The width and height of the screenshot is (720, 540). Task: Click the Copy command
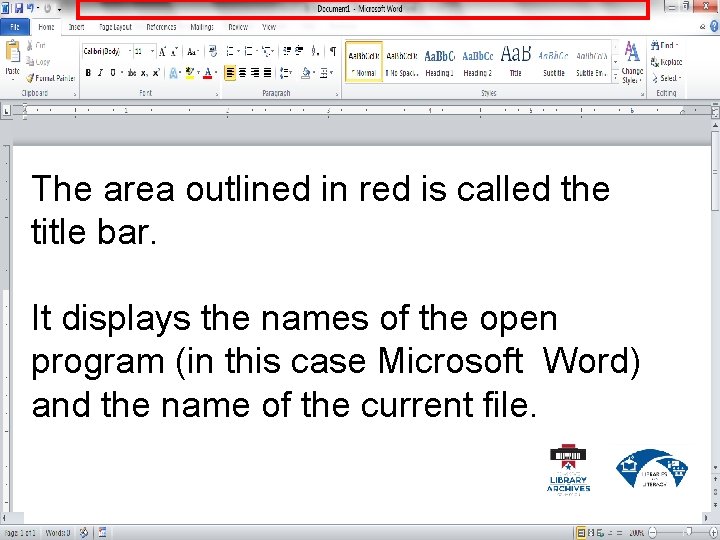[38, 62]
